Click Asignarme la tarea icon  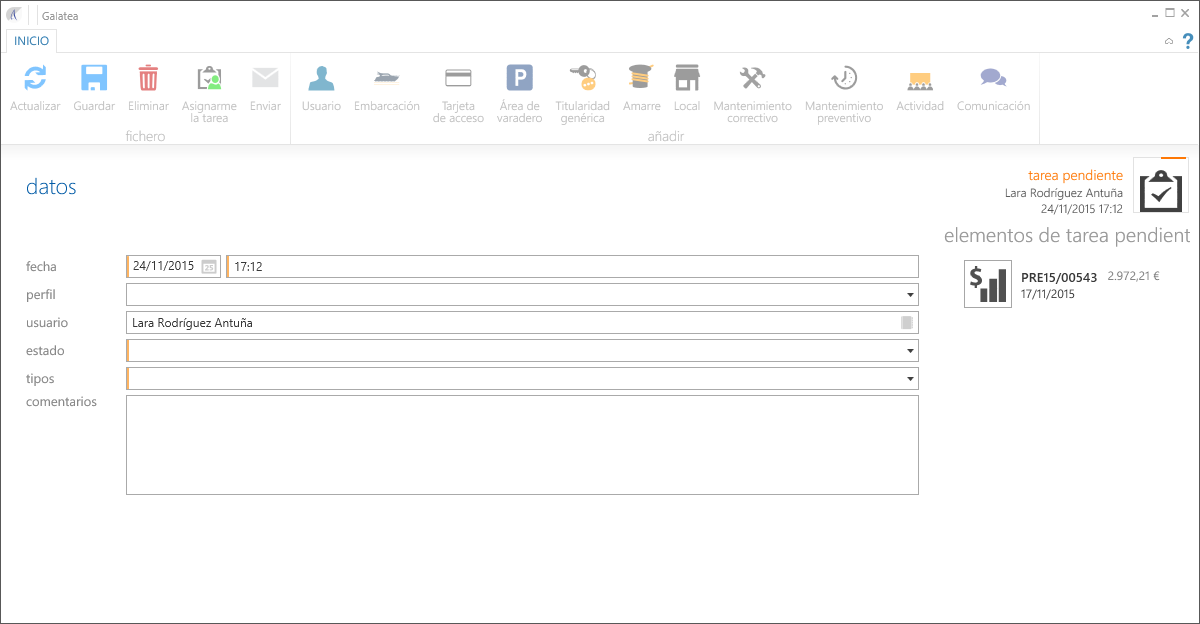(x=209, y=80)
